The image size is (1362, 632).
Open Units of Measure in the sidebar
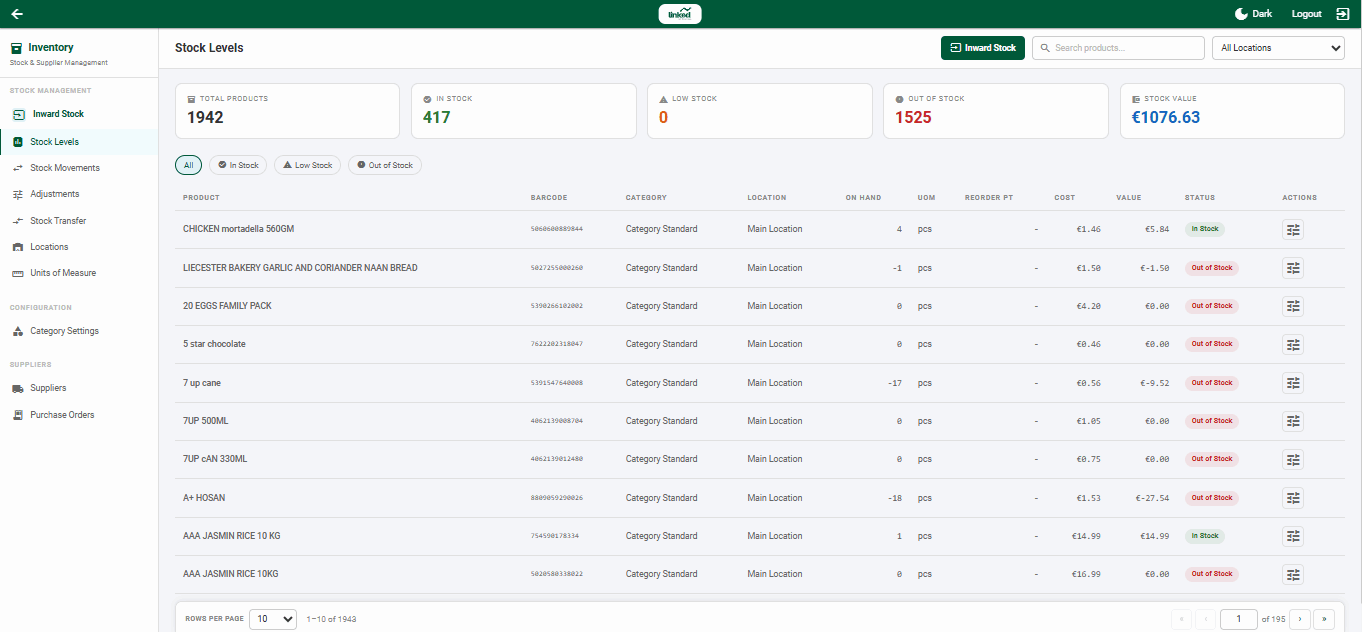[79, 273]
